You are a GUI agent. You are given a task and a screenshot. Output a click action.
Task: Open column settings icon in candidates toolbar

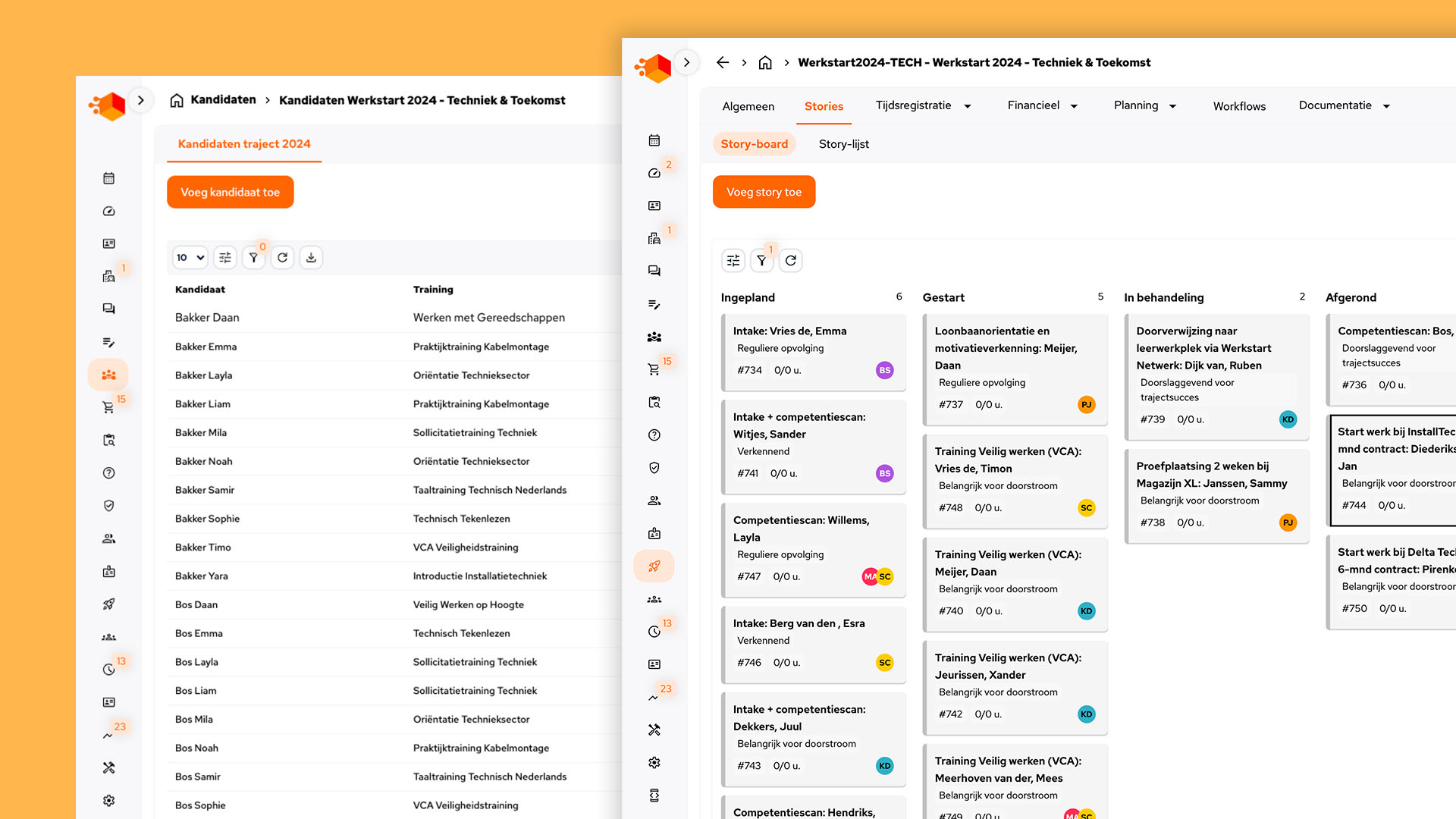(x=225, y=258)
